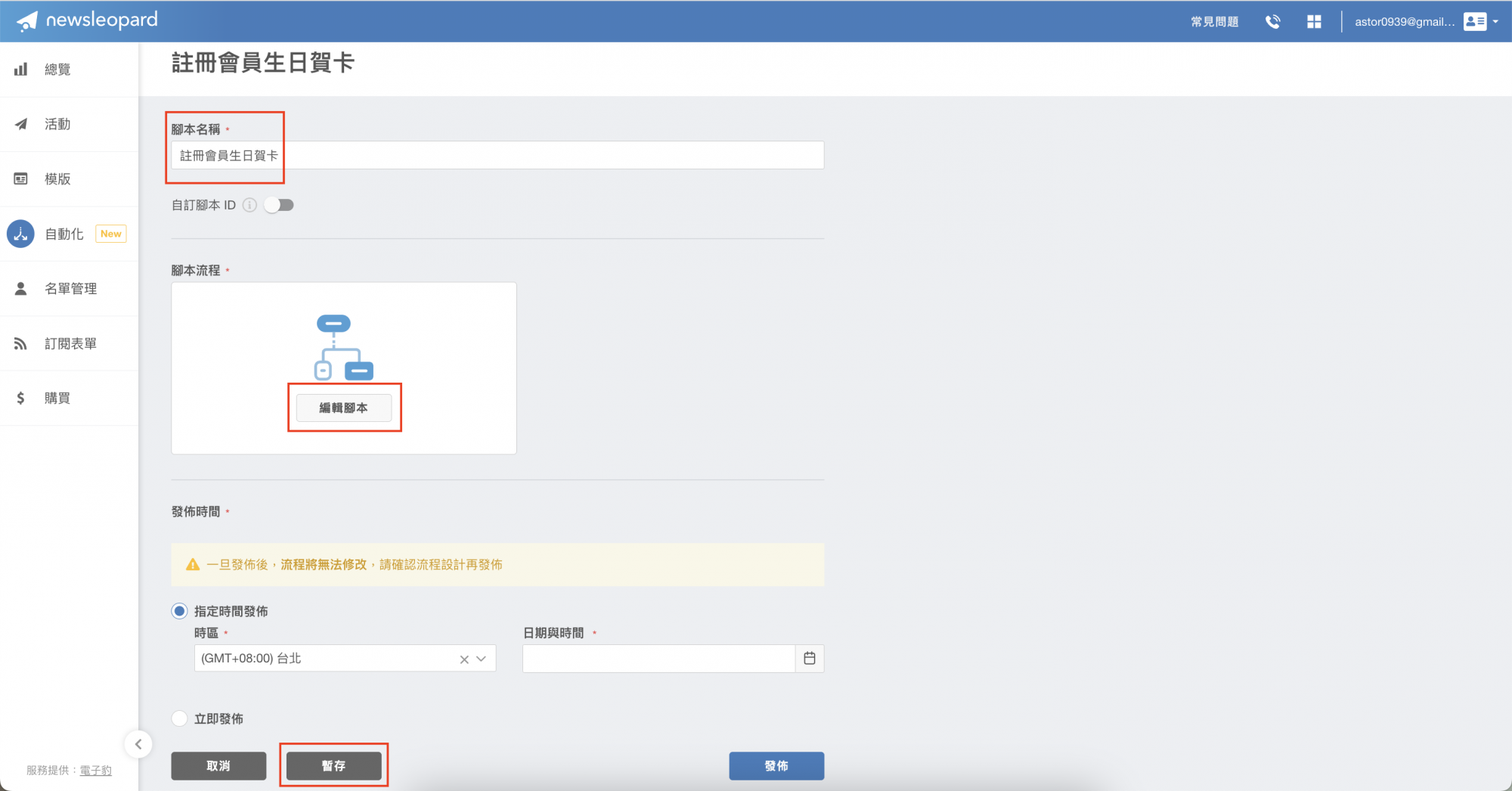The width and height of the screenshot is (1512, 791).
Task: Click the 註冊會員生日賀卡 page title
Action: tap(263, 63)
